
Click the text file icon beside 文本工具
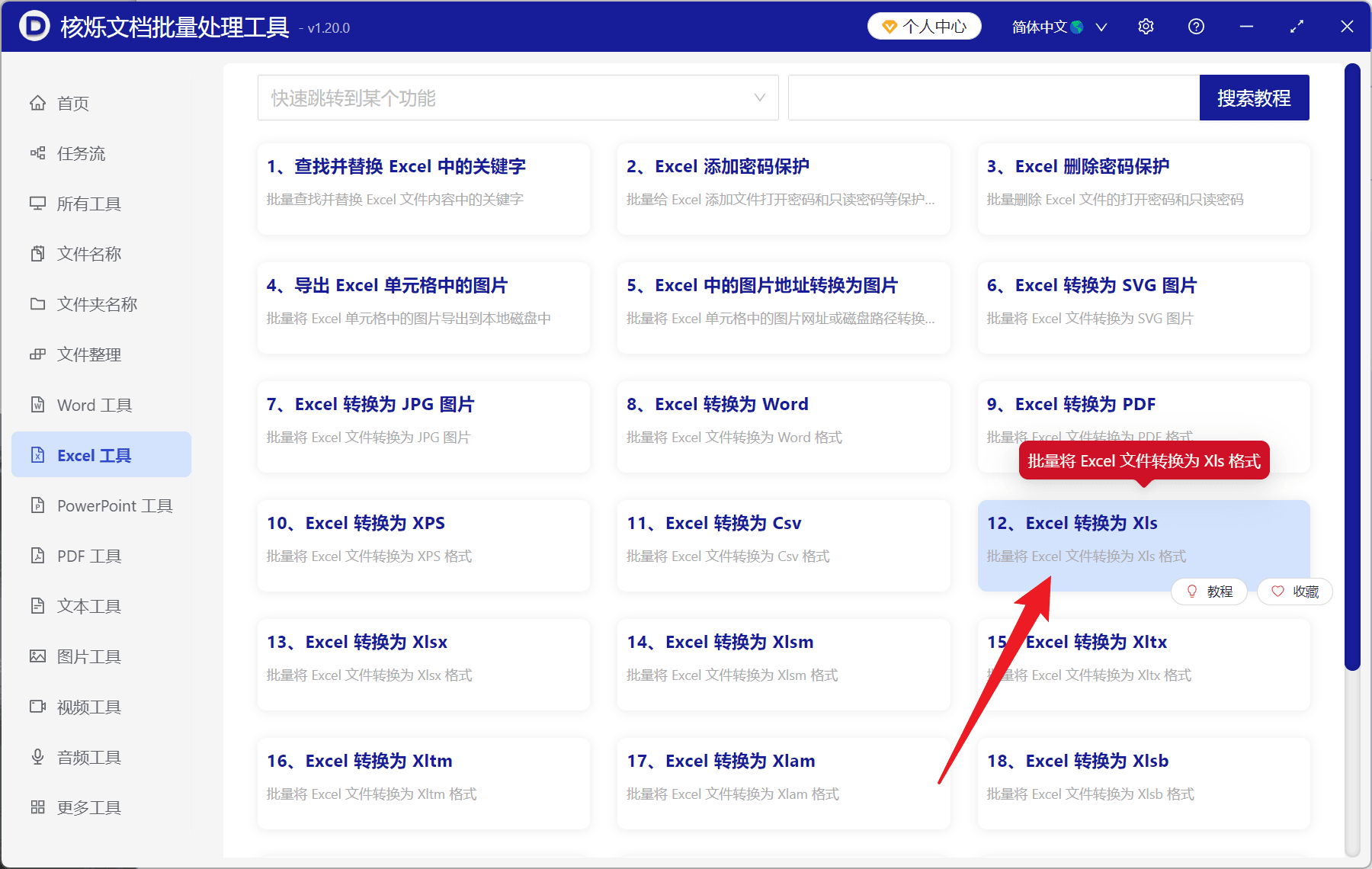point(37,606)
